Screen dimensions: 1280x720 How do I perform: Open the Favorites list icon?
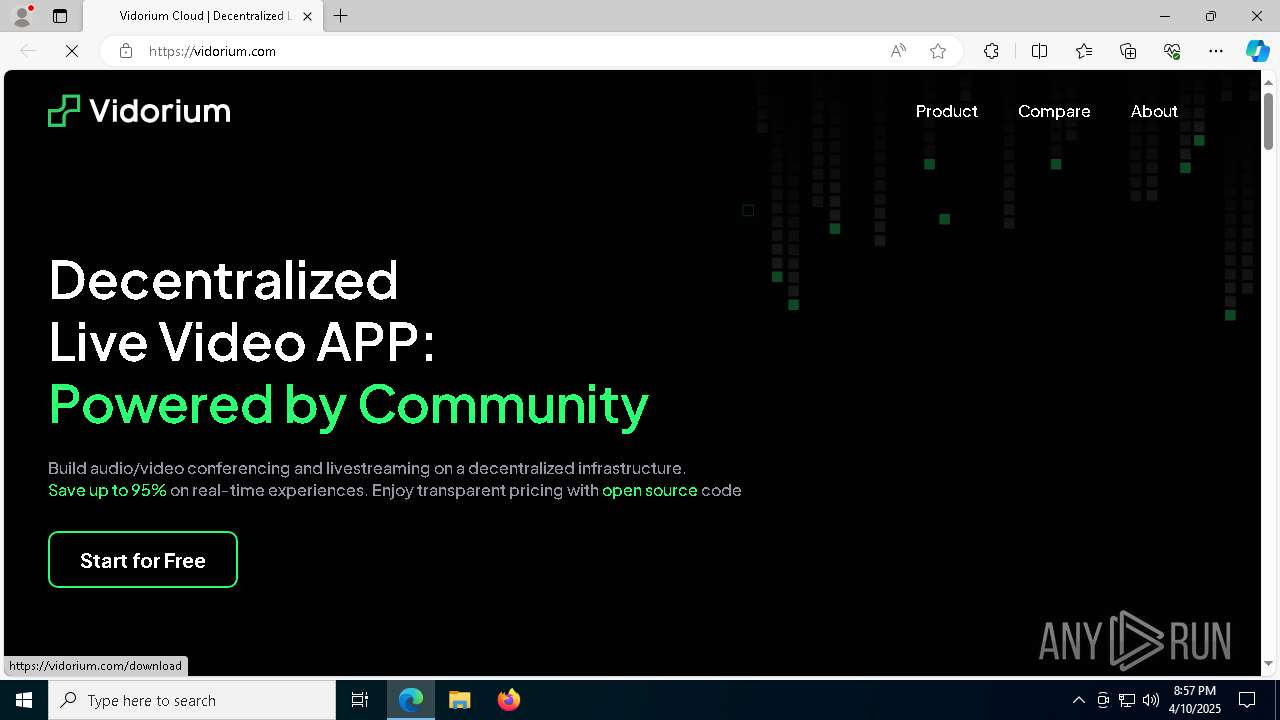(x=1084, y=51)
